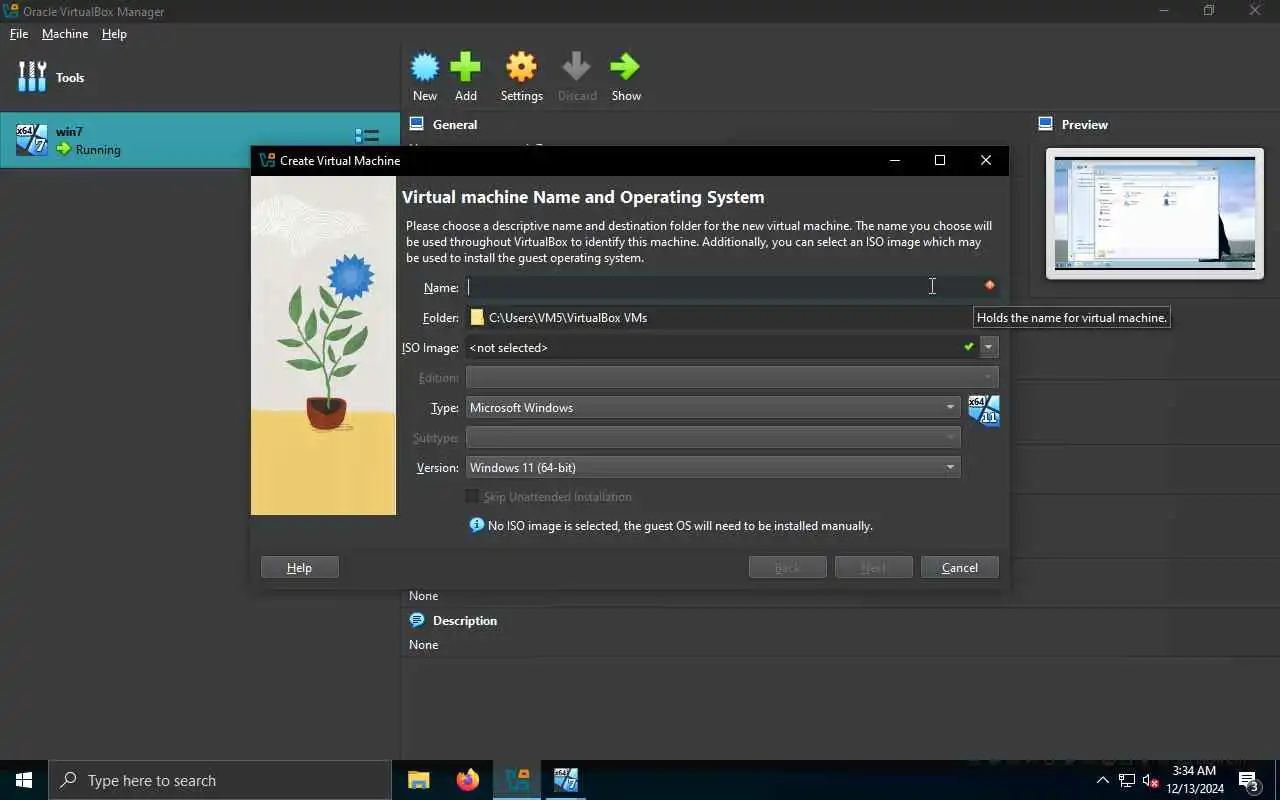Click the win7 preview thumbnail
Viewport: 1280px width, 800px height.
[x=1155, y=213]
